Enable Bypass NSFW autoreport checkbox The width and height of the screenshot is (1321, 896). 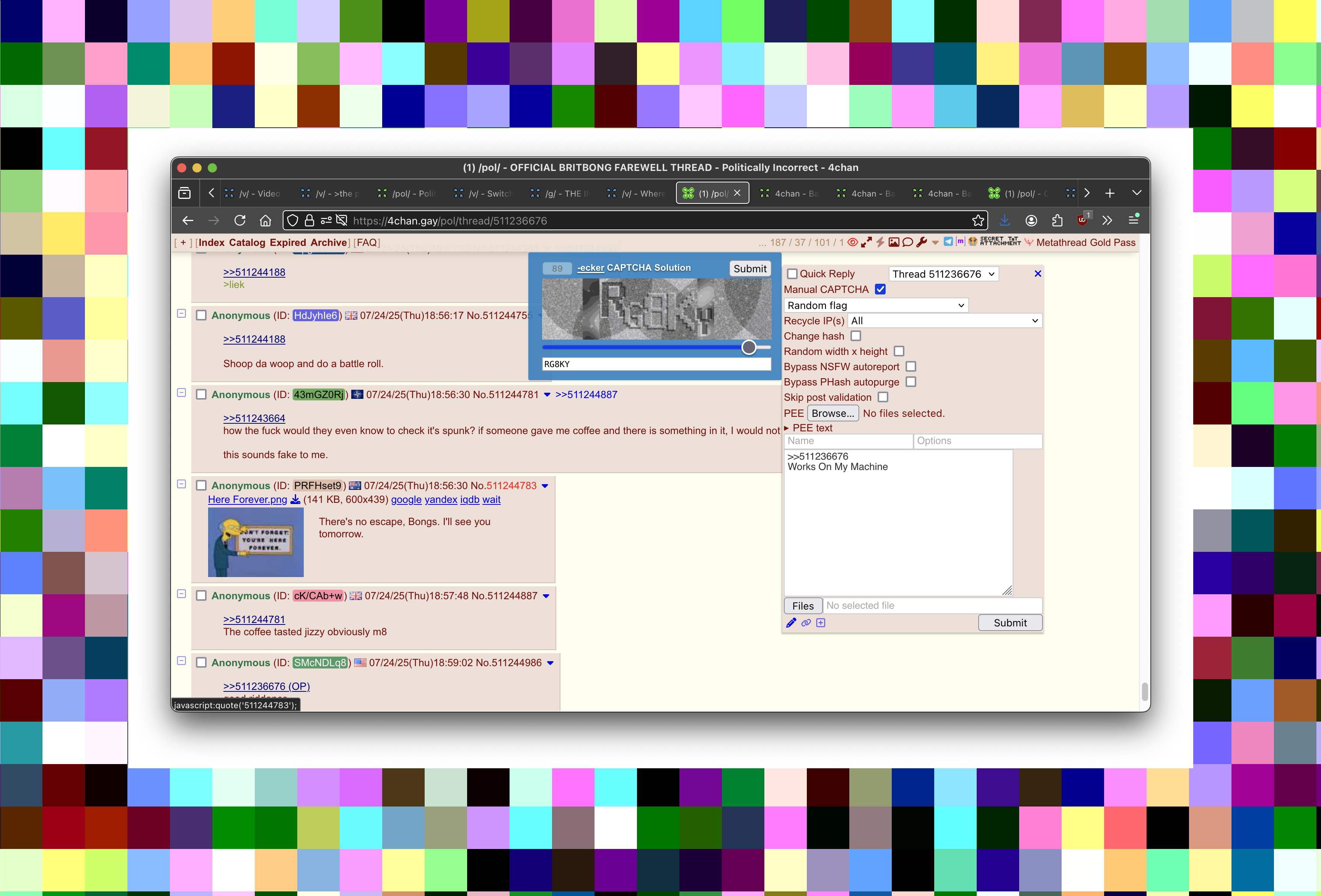point(911,366)
